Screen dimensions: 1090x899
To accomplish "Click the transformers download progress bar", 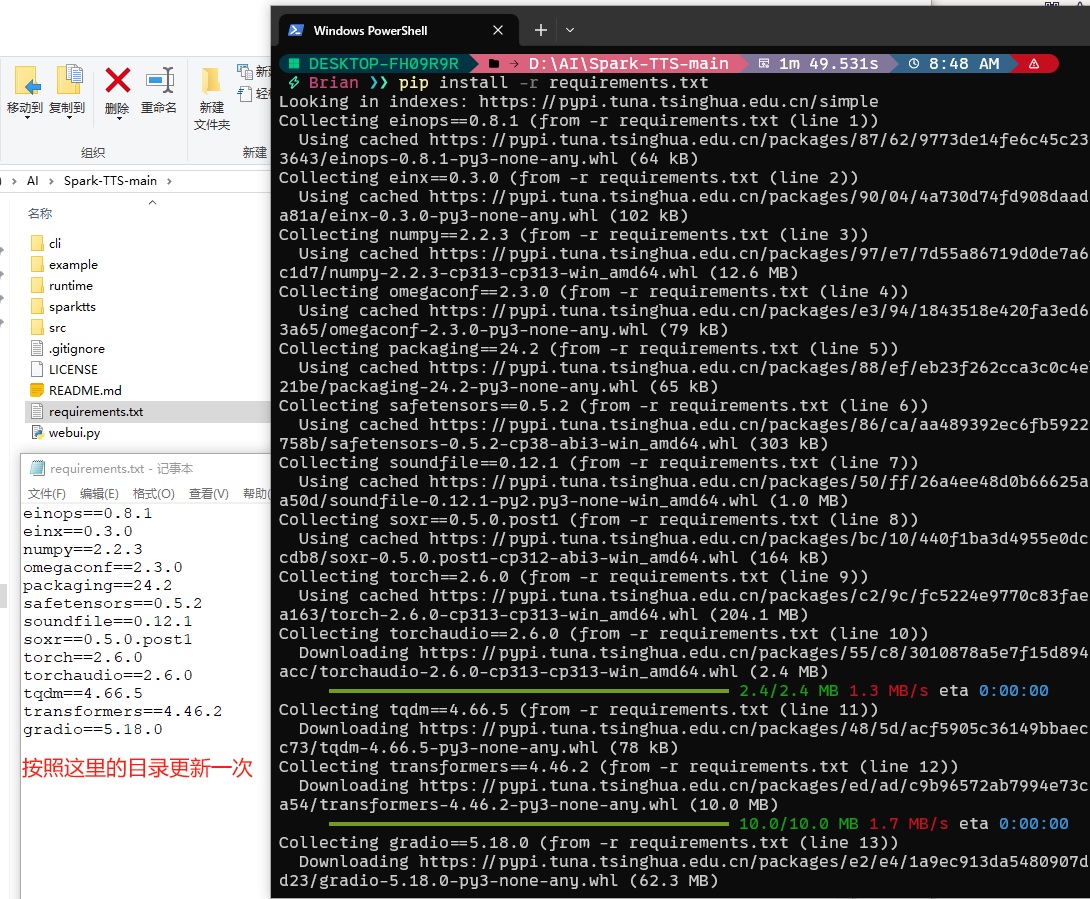I will click(528, 824).
